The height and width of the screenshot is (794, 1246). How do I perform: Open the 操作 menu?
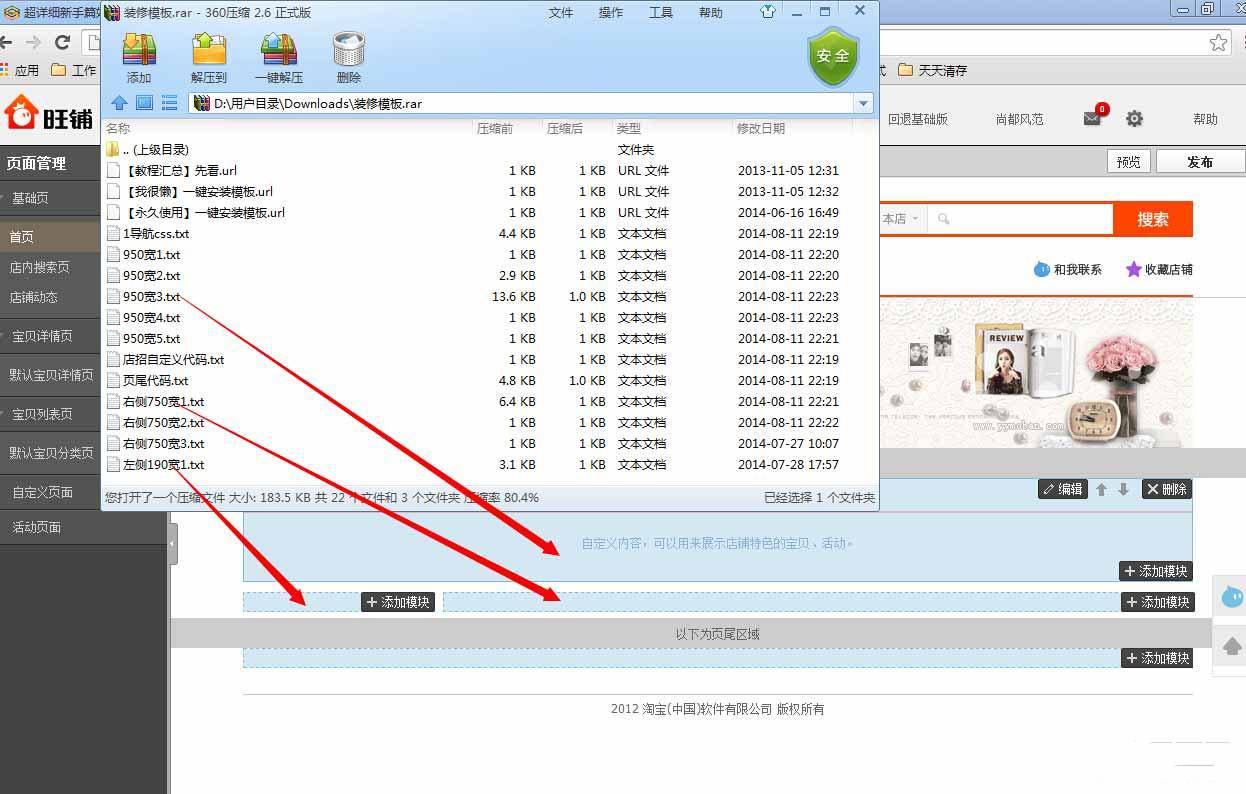click(x=611, y=13)
